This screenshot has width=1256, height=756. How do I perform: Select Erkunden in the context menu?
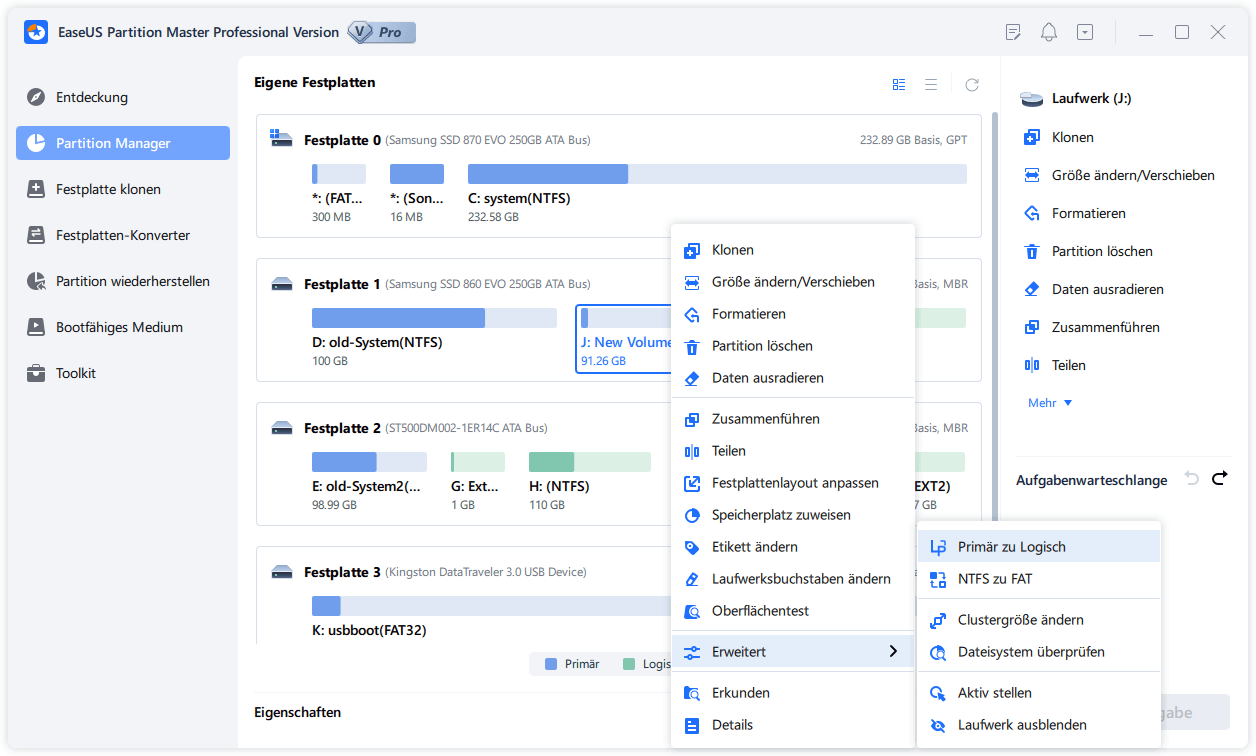coord(793,693)
